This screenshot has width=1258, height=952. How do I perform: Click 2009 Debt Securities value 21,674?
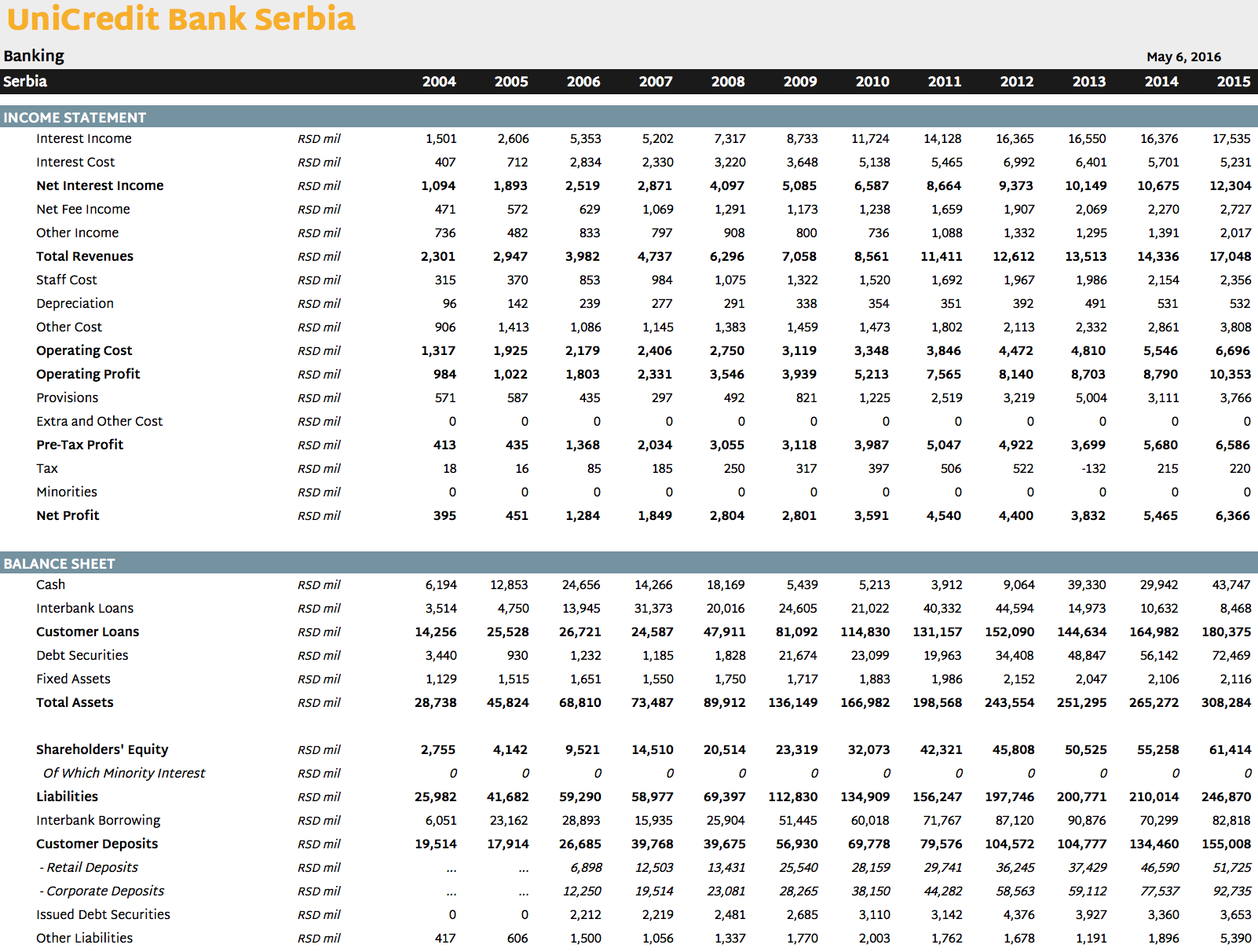point(798,656)
